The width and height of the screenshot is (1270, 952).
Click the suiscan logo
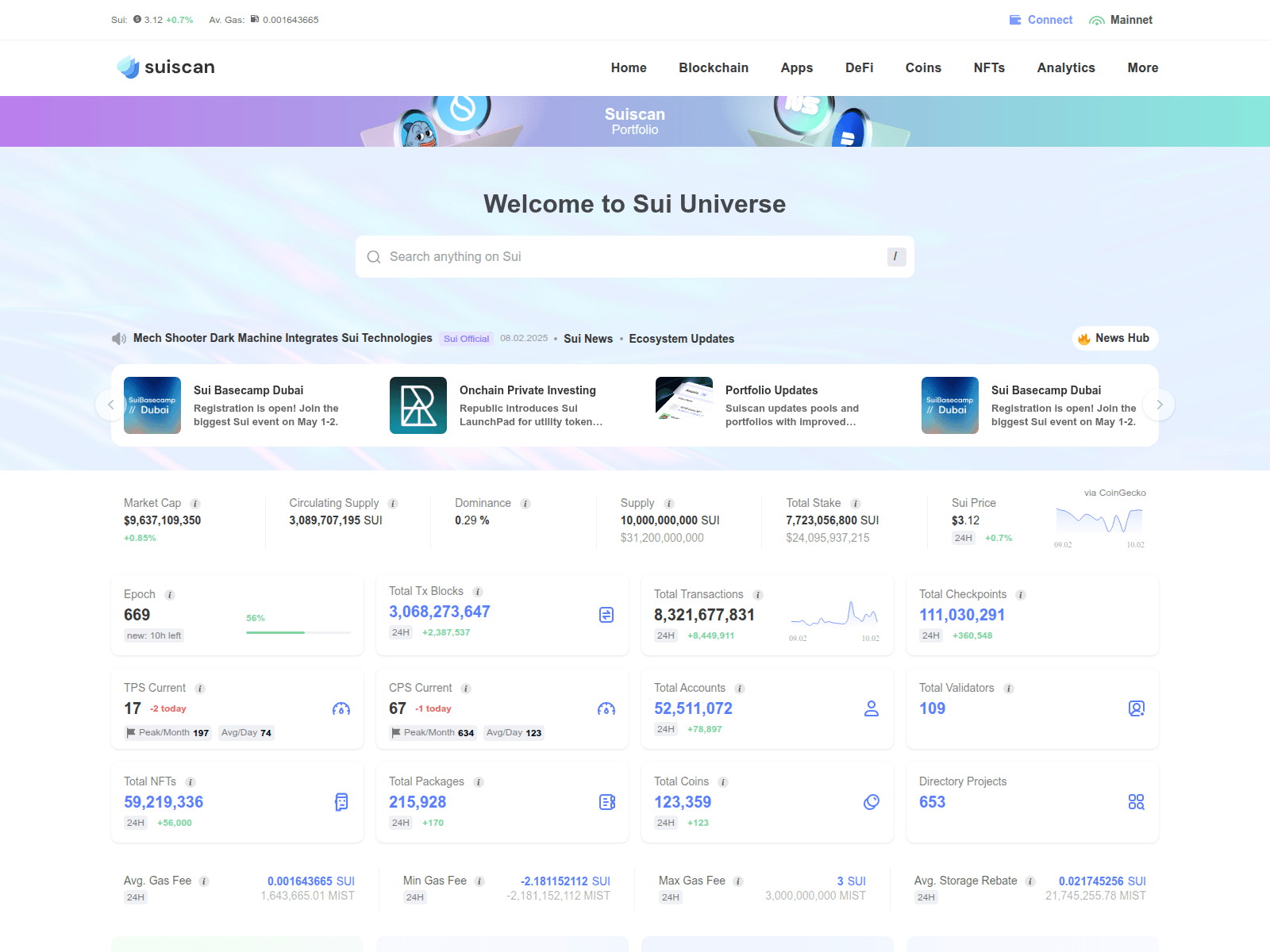[x=166, y=67]
